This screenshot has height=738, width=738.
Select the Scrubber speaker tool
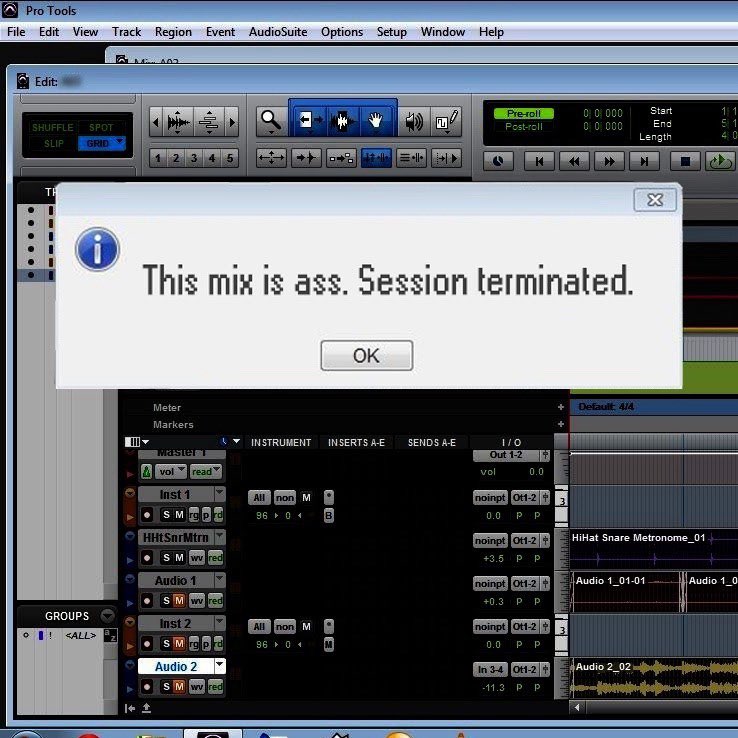[x=413, y=122]
